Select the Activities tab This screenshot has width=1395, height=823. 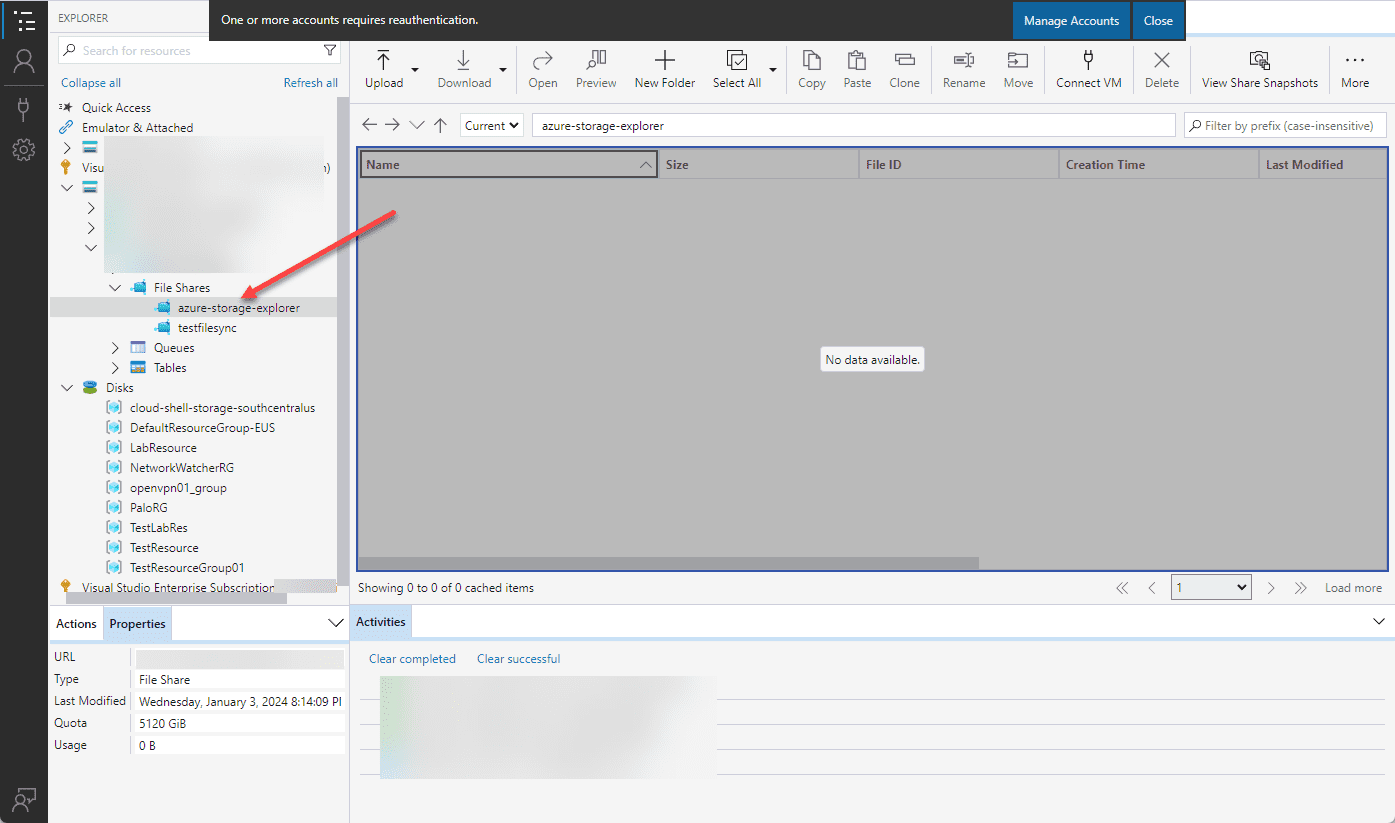tap(381, 621)
